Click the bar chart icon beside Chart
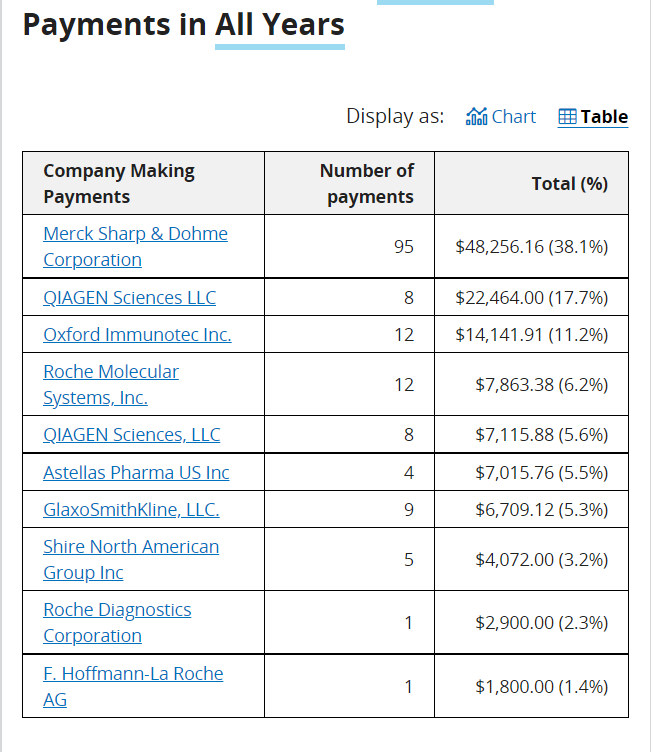Image resolution: width=651 pixels, height=752 pixels. point(476,117)
